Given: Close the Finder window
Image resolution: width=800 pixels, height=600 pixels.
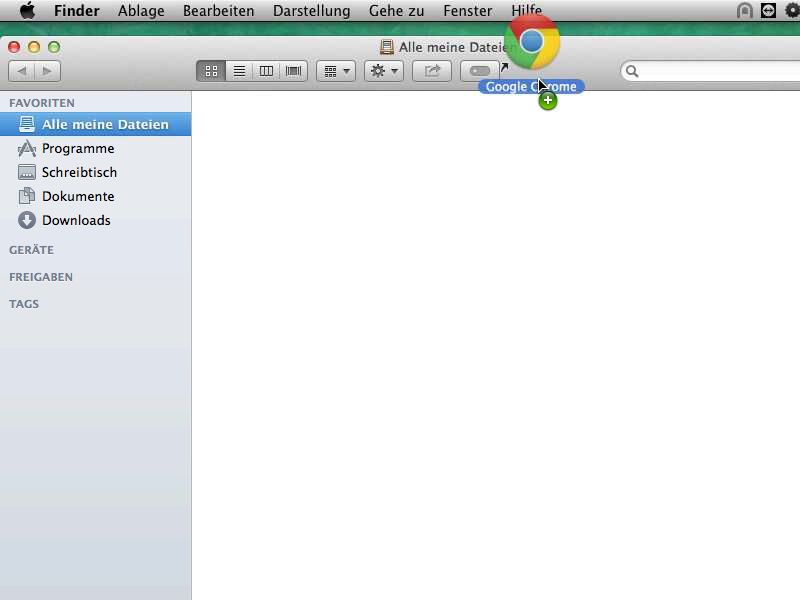Looking at the screenshot, I should coord(14,47).
